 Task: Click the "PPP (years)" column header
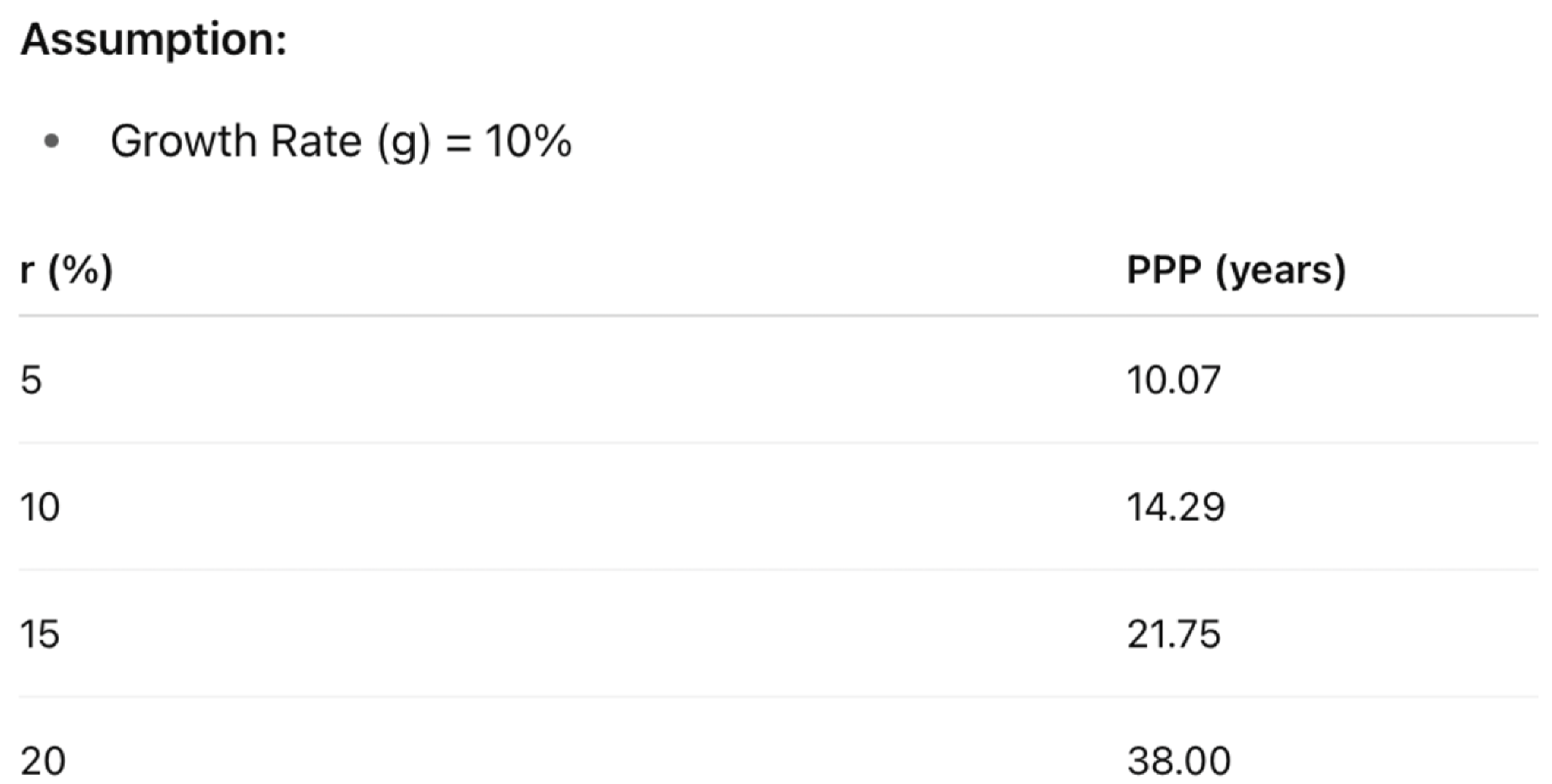pos(1236,270)
